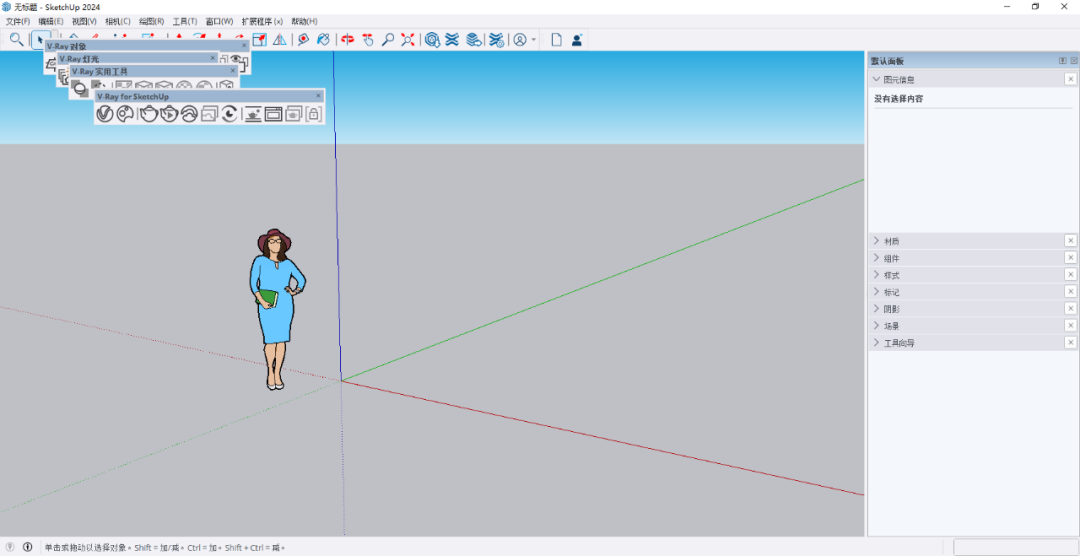Click the V-Ray Lock Camera Orientation icon

[313, 114]
